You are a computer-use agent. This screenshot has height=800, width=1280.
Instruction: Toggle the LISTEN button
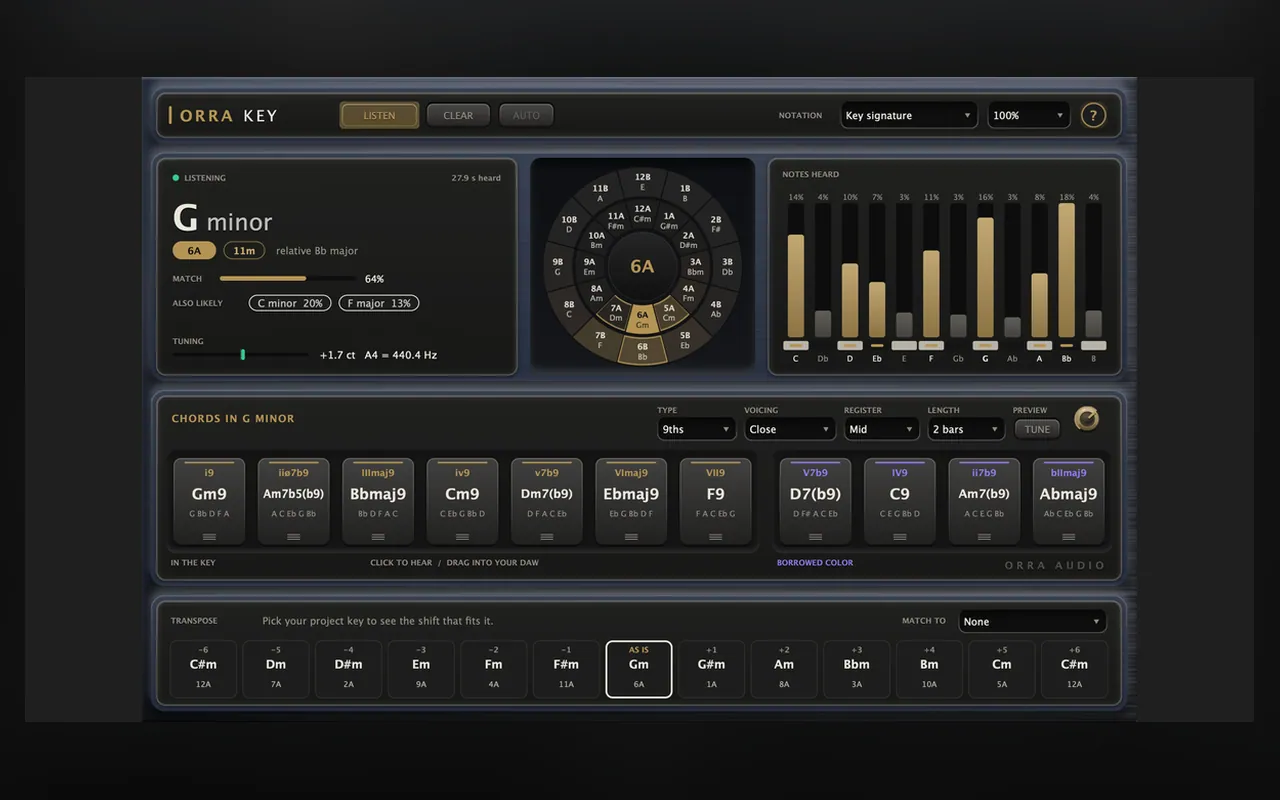tap(379, 115)
